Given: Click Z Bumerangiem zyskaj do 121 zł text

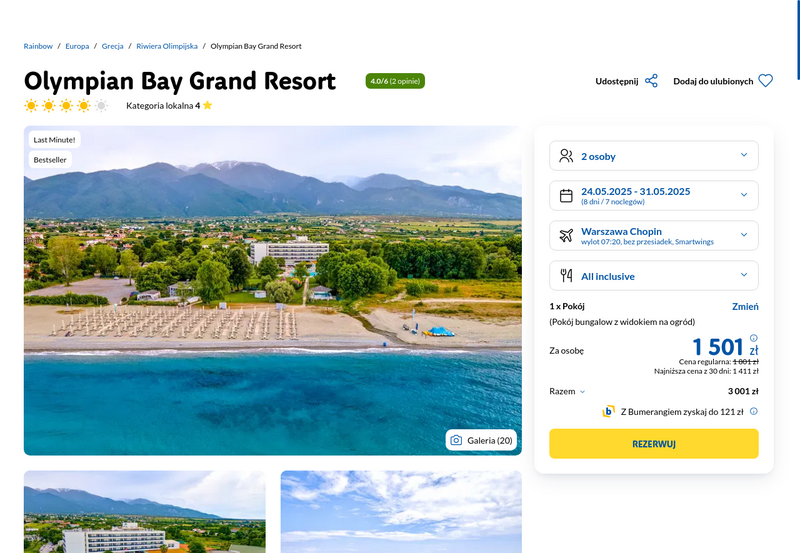Looking at the screenshot, I should tap(682, 412).
